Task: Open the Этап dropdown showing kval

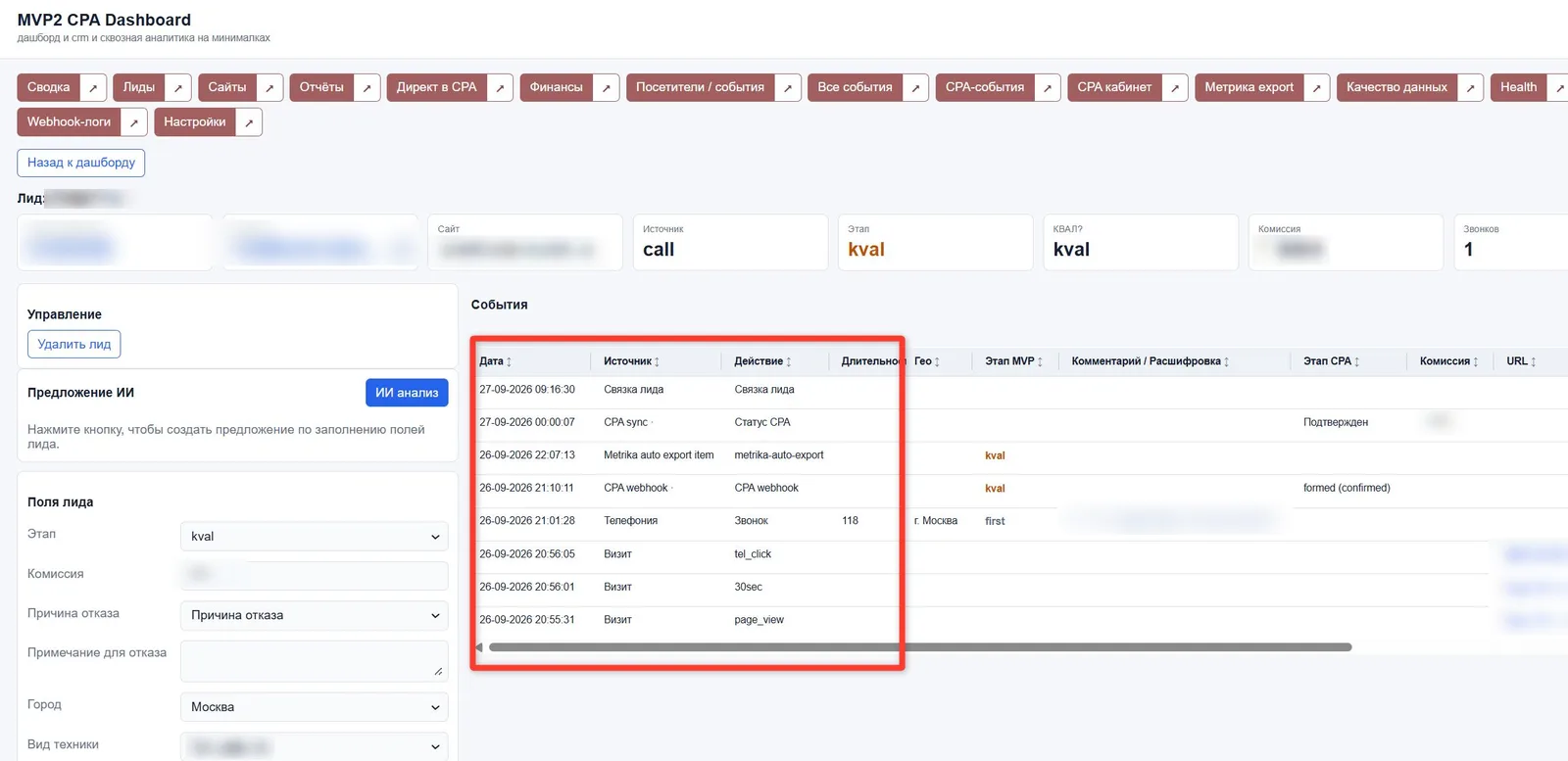Action: tap(315, 537)
